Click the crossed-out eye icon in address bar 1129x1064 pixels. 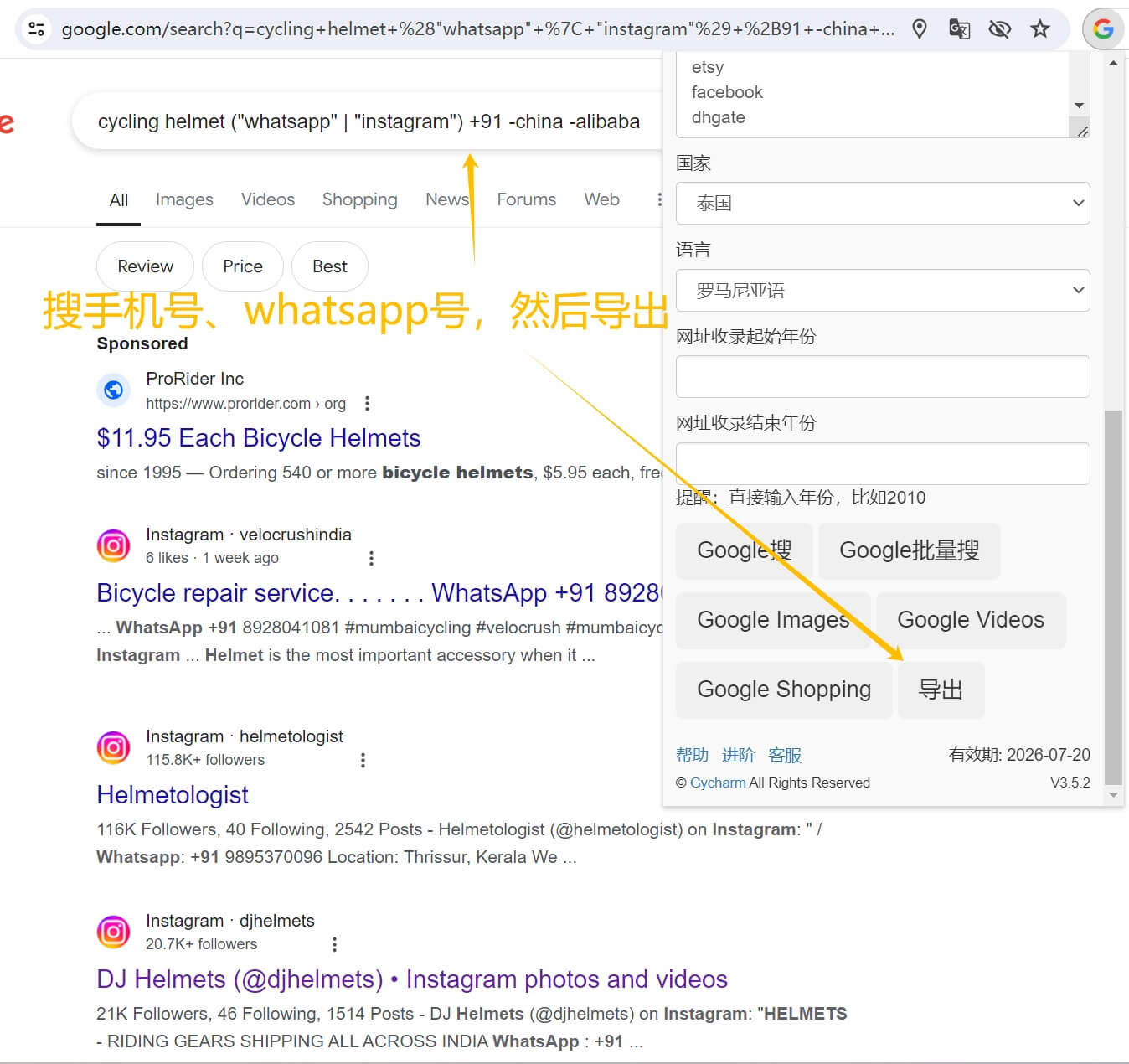(999, 29)
